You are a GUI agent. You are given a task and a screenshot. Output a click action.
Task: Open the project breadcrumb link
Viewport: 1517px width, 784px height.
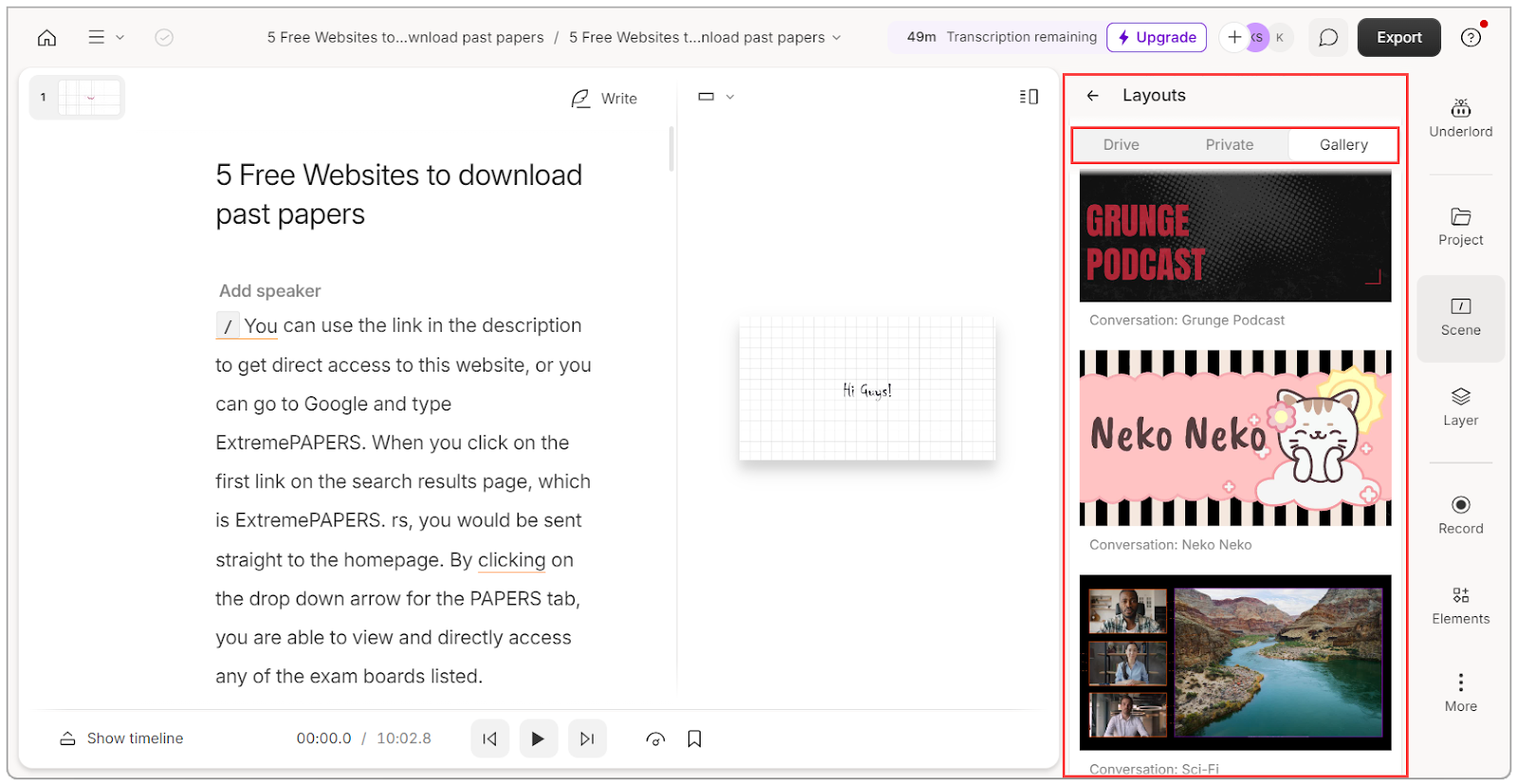pos(405,37)
